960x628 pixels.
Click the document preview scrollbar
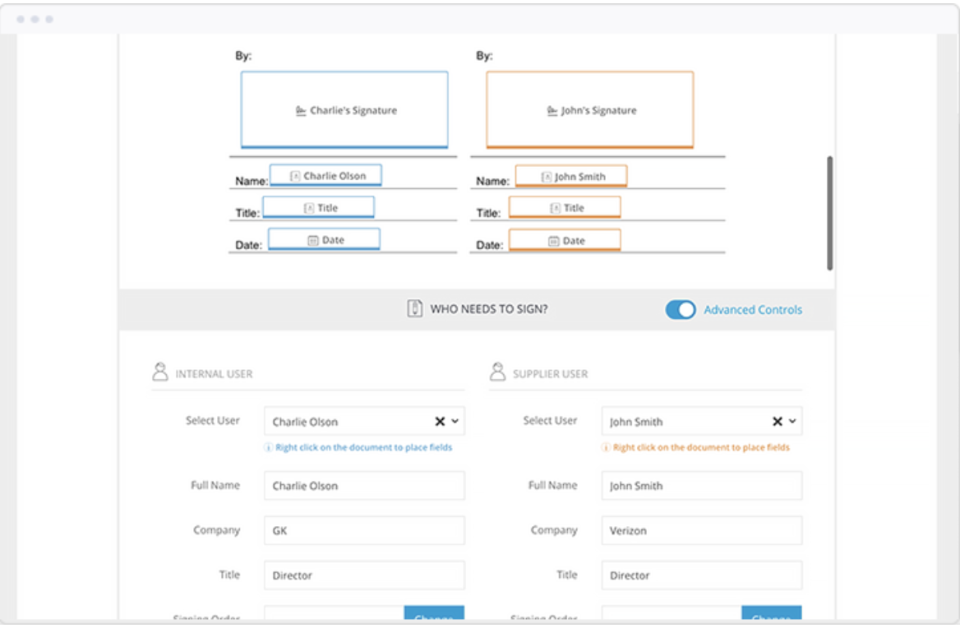click(x=829, y=212)
